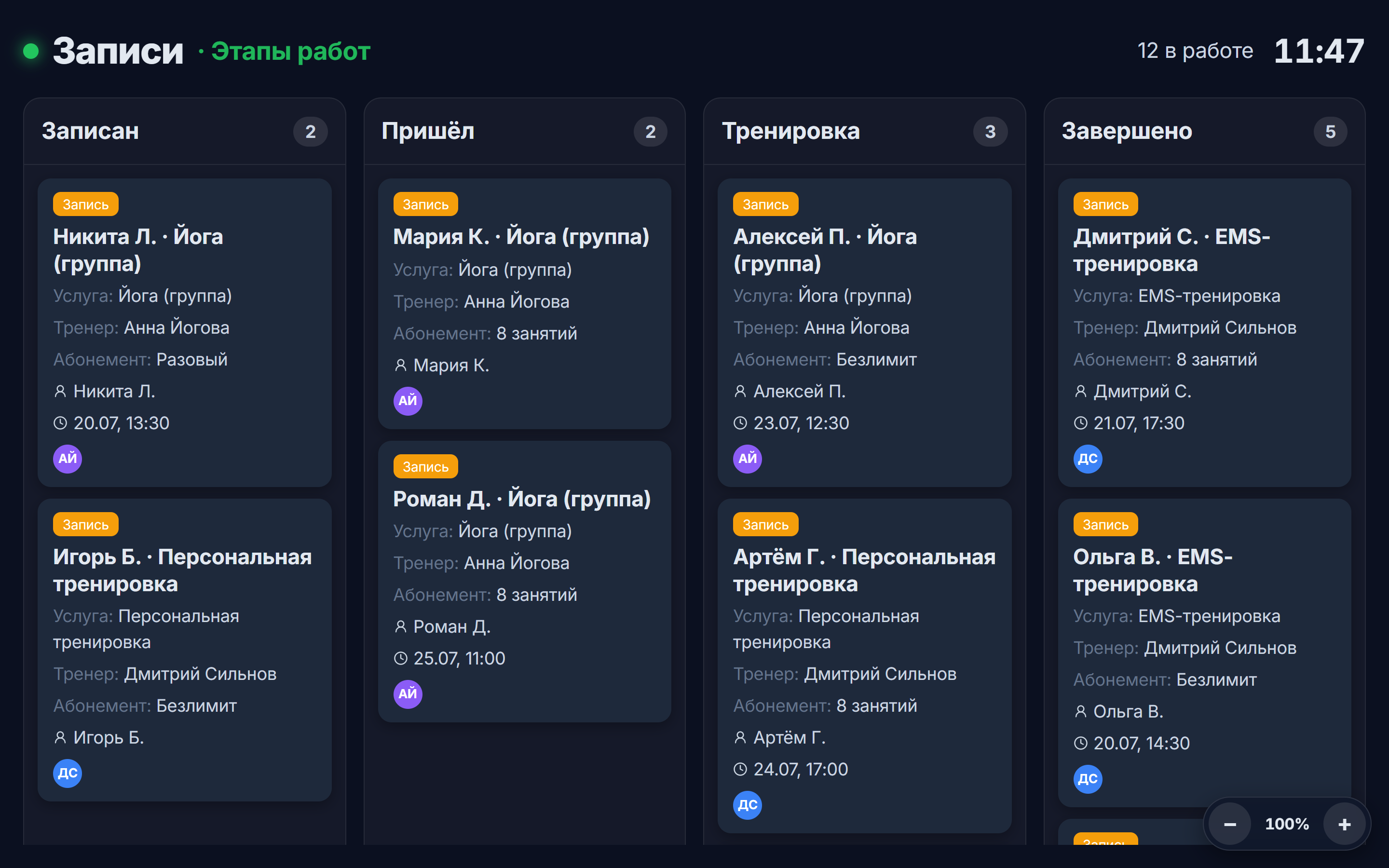The height and width of the screenshot is (868, 1389).
Task: Click the zoom out minus button
Action: [x=1229, y=825]
